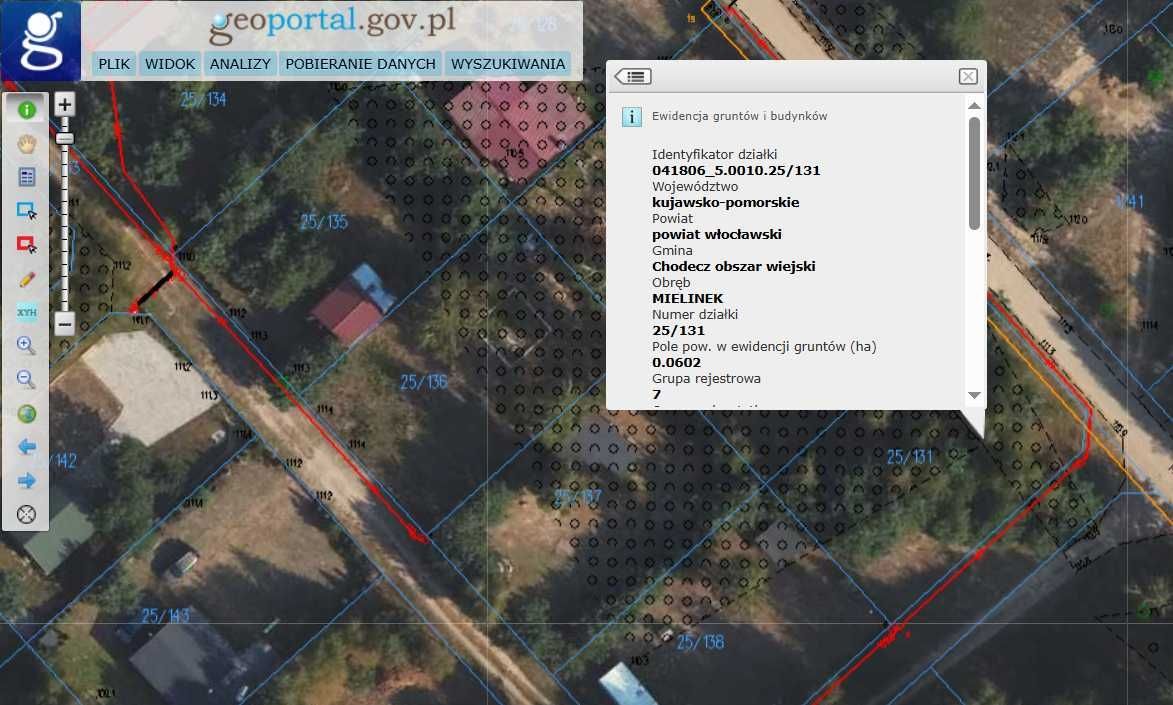Click Chodecz obszar wiejski value
The width and height of the screenshot is (1173, 705).
pyautogui.click(x=734, y=266)
